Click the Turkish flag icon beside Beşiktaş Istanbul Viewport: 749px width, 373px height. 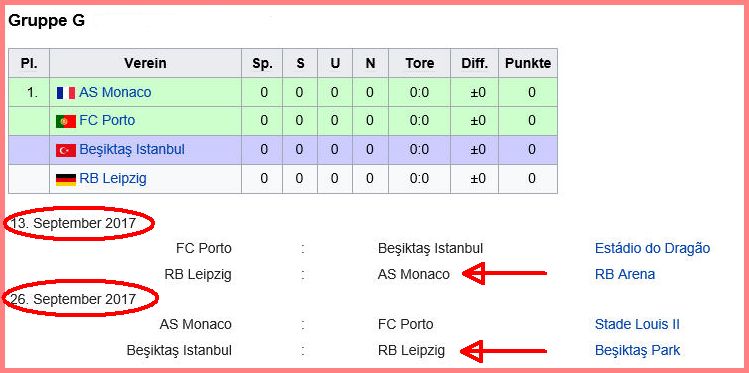66,150
